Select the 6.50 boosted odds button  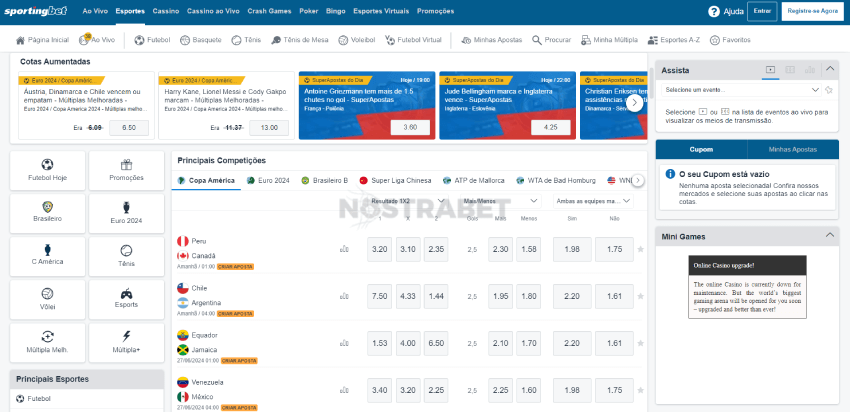click(129, 128)
